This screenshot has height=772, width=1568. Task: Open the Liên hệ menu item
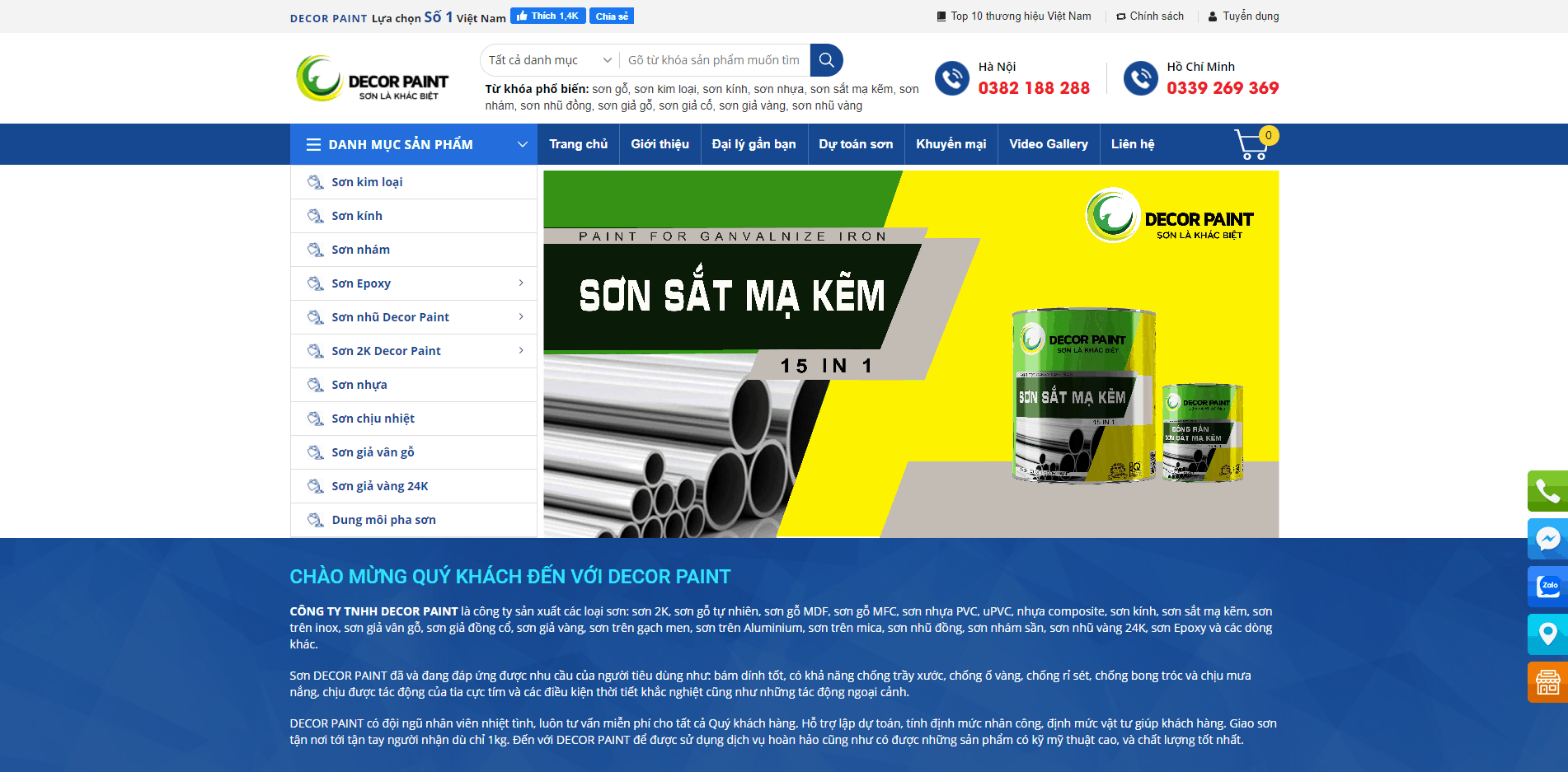click(1133, 144)
